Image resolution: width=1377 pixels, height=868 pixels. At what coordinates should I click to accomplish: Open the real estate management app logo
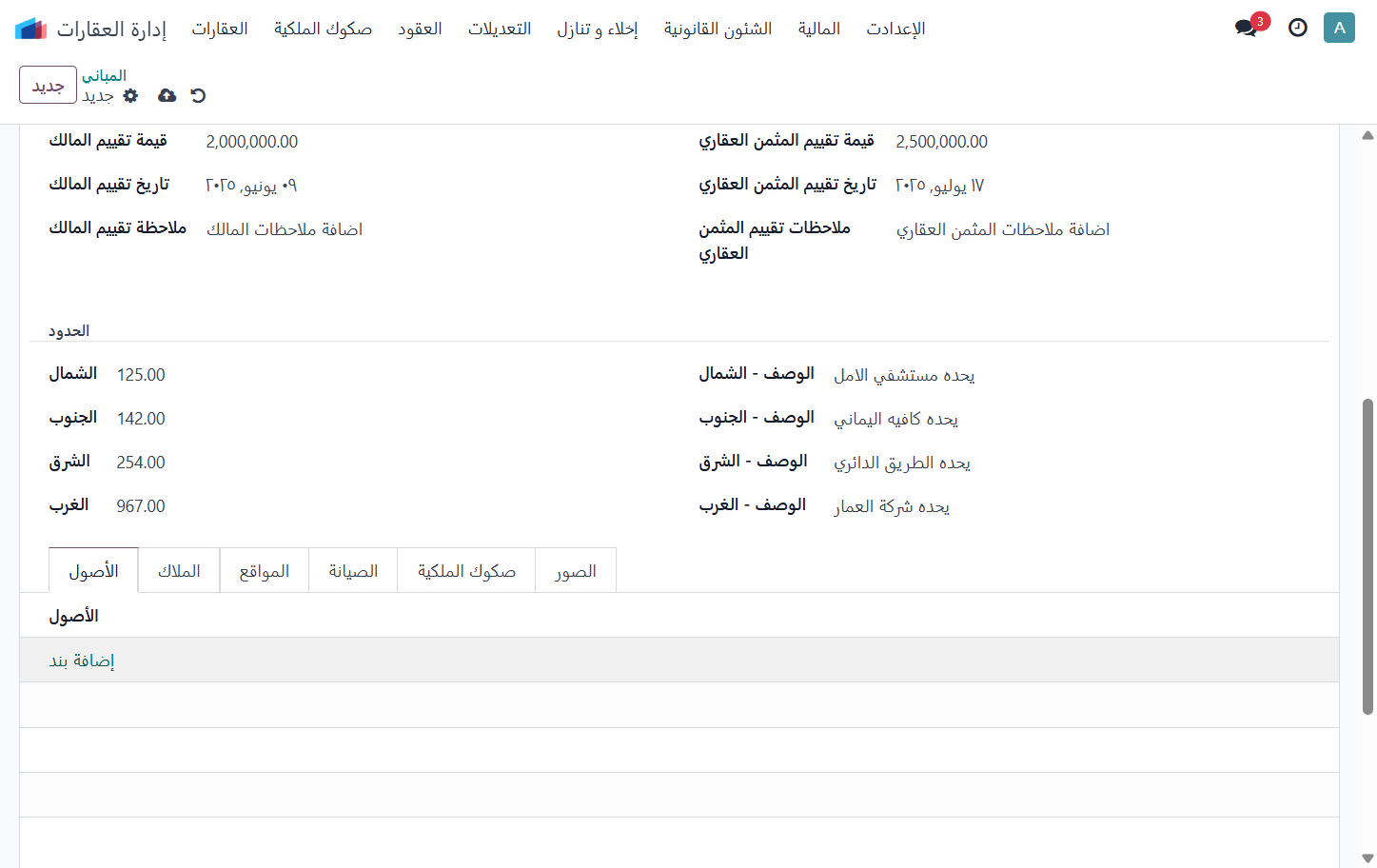(x=30, y=29)
